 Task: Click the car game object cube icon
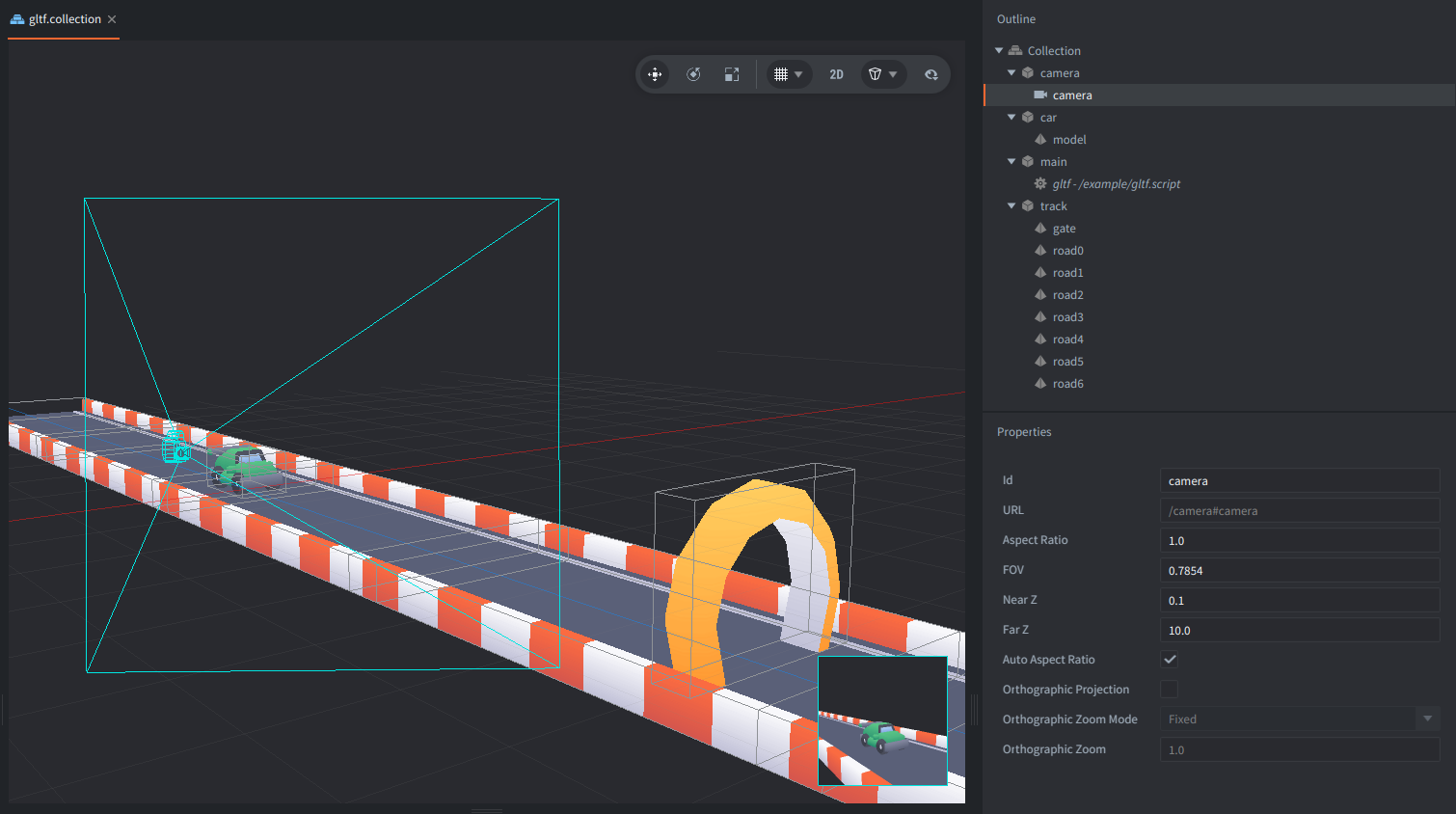(x=1028, y=118)
